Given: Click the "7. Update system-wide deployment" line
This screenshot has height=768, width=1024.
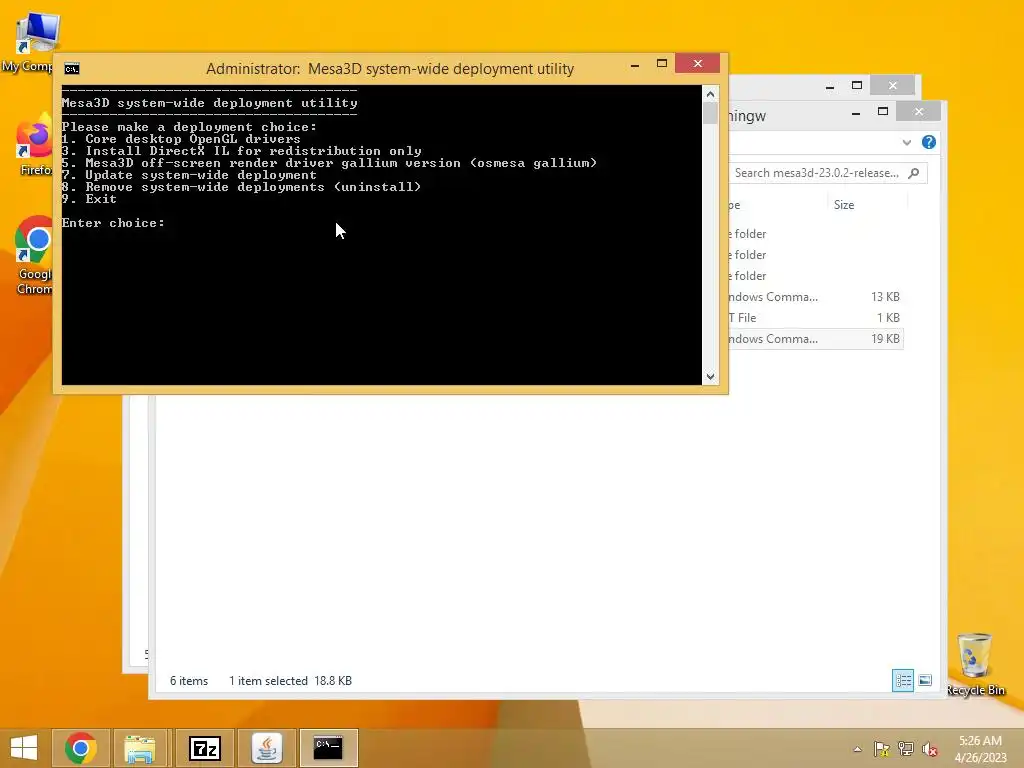Looking at the screenshot, I should pyautogui.click(x=189, y=175).
